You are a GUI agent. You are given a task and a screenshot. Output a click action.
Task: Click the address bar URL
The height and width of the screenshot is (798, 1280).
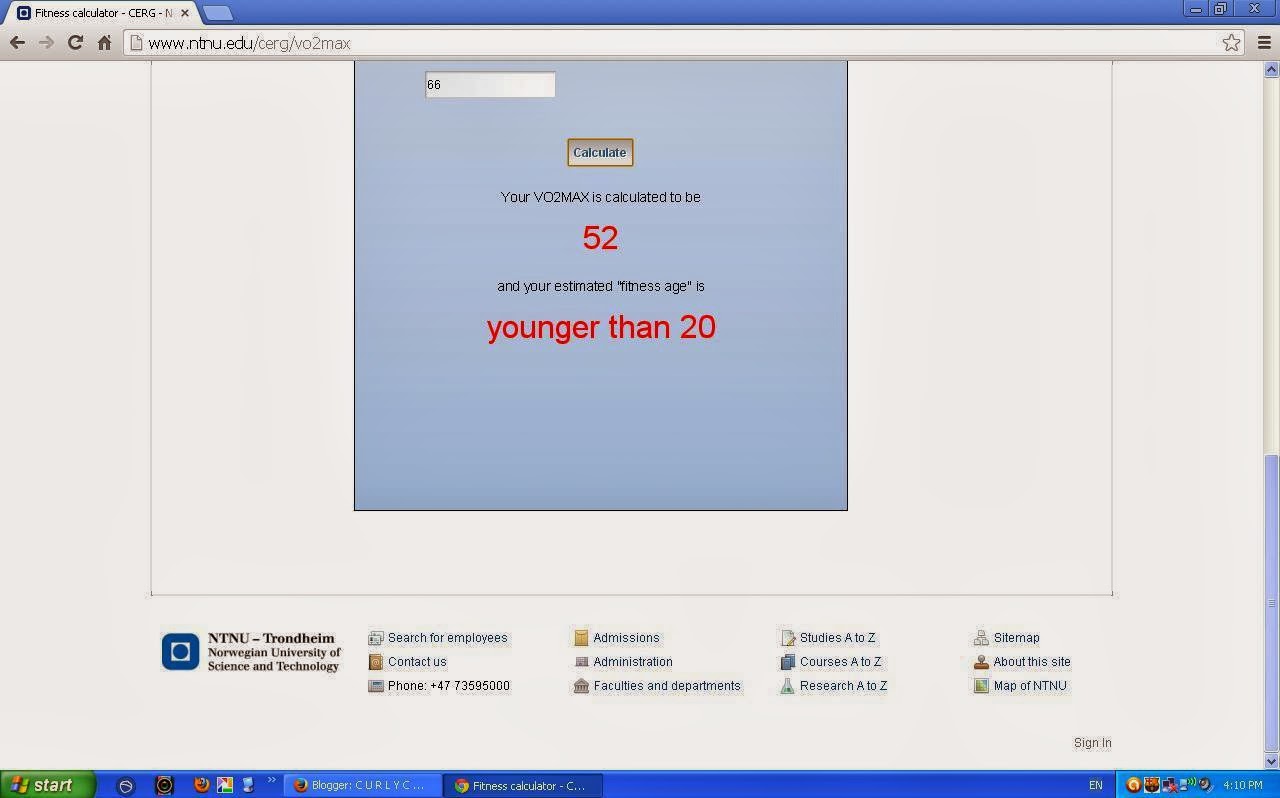point(249,43)
